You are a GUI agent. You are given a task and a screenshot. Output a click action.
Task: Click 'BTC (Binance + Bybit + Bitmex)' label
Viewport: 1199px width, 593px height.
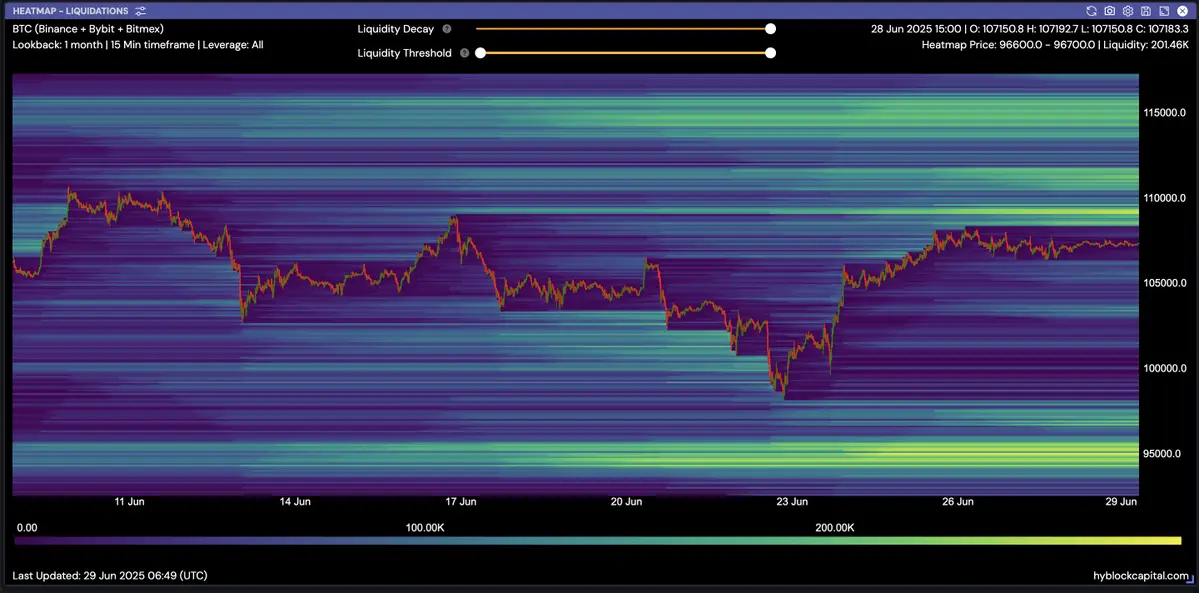point(88,28)
